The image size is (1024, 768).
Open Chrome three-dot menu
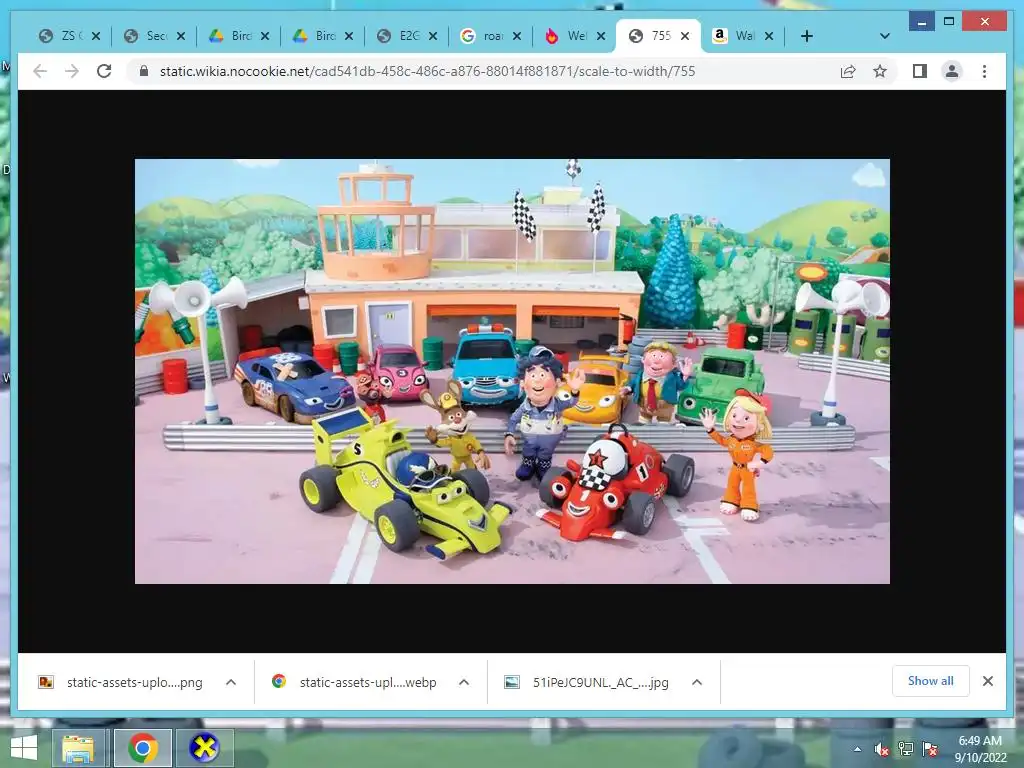point(984,71)
